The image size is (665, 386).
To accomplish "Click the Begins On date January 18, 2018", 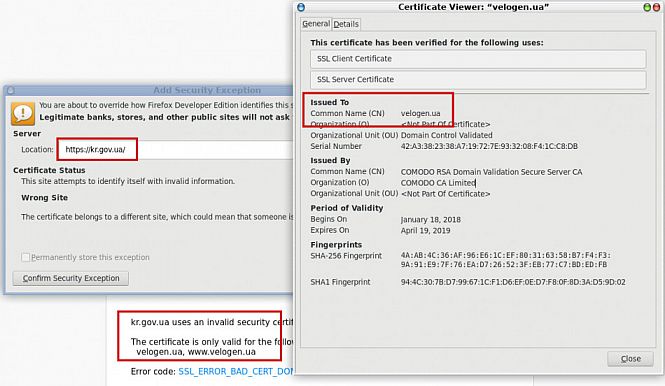I will 430,220.
